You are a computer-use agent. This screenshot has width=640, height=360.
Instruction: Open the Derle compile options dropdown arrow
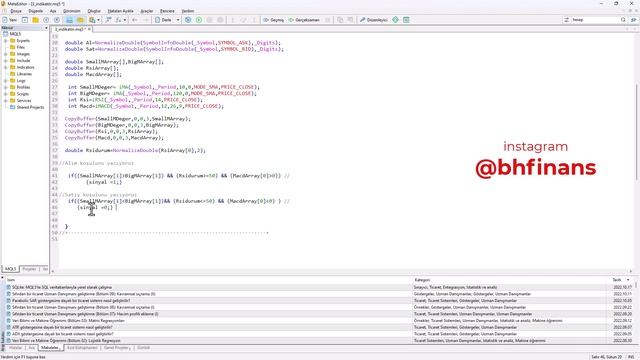point(178,20)
